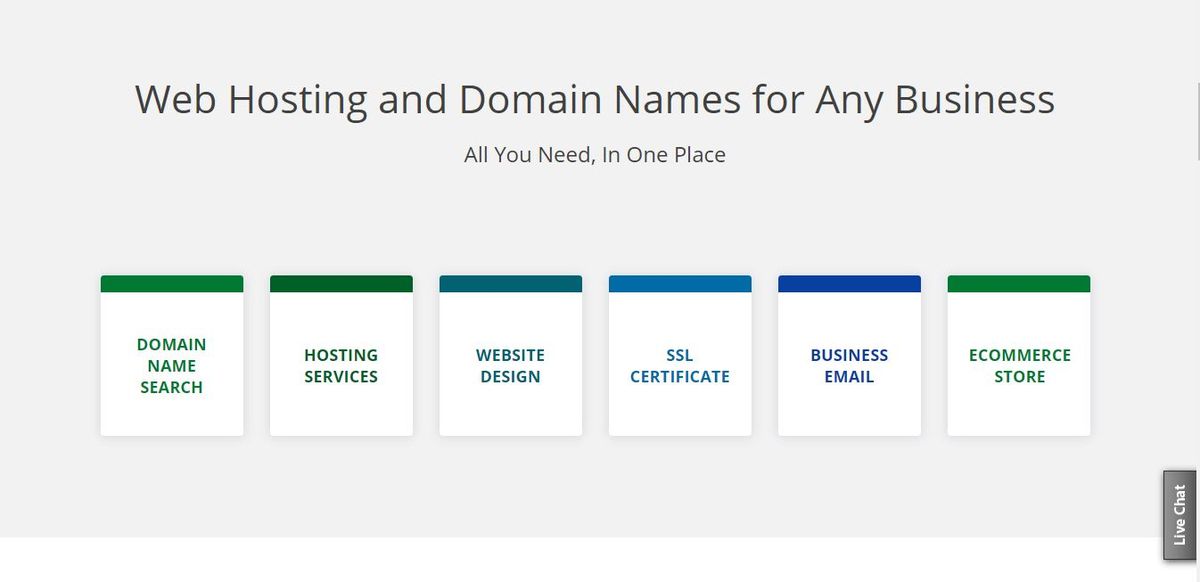Select the Hosting Services card
This screenshot has width=1200, height=582.
pos(341,356)
